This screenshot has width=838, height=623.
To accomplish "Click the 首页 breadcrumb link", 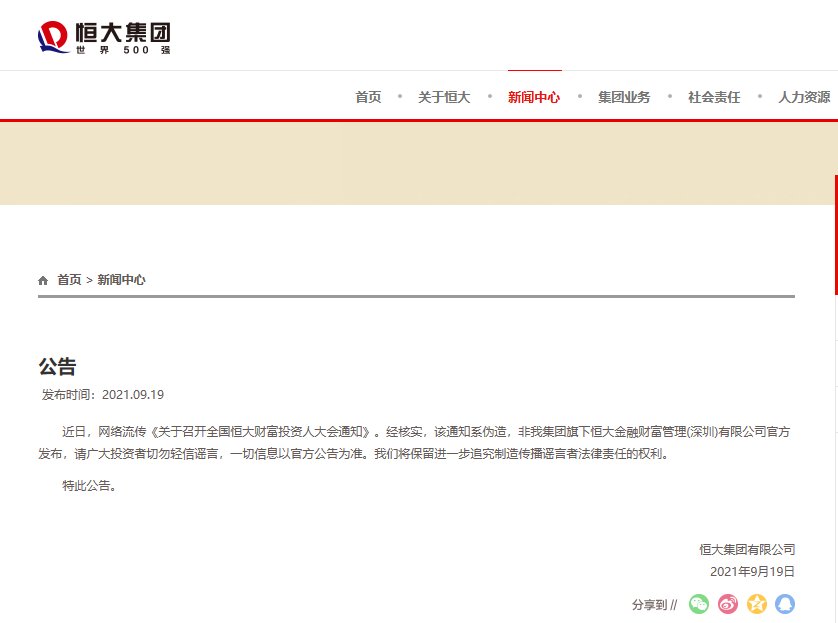I will point(68,280).
